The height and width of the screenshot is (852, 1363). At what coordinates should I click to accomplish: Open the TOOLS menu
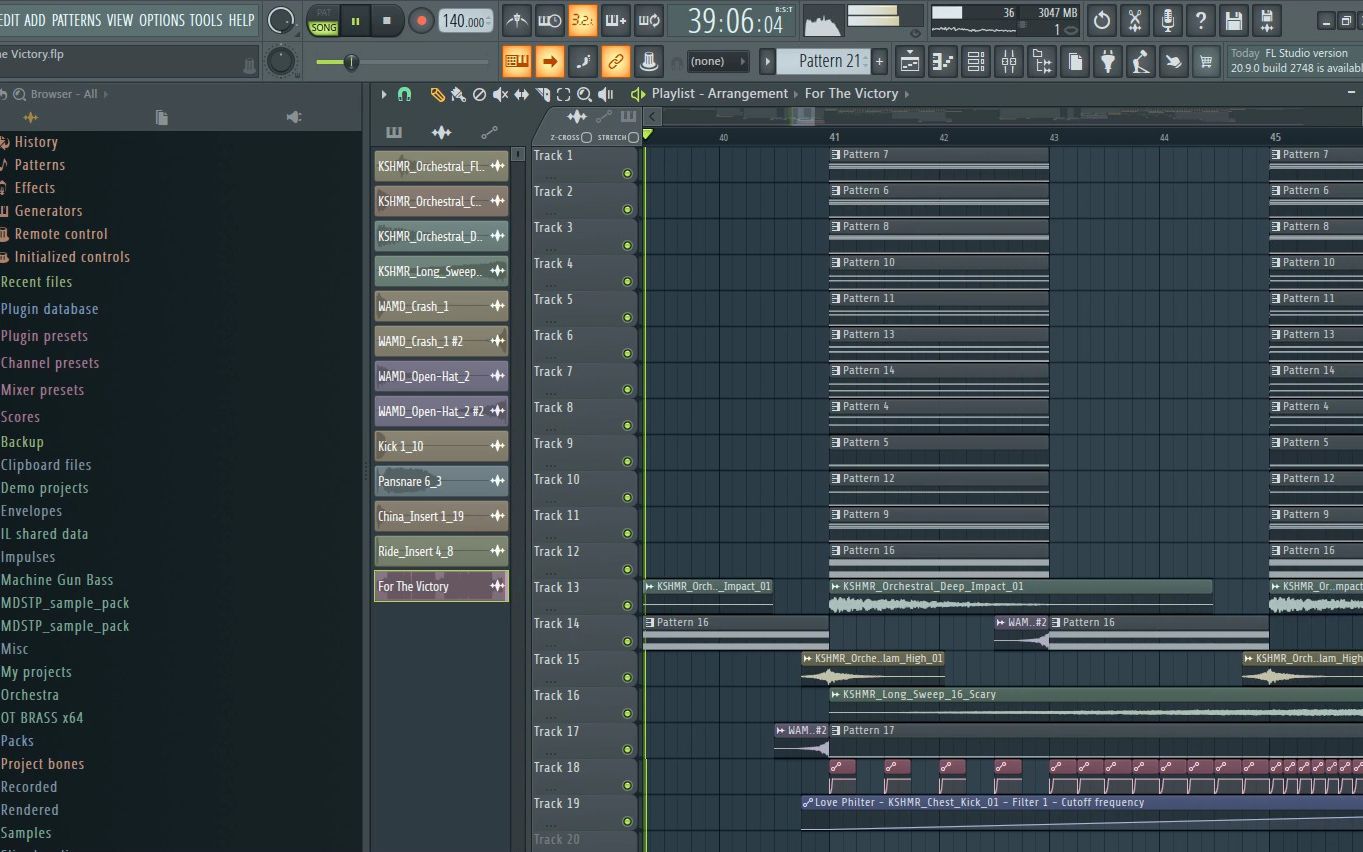point(206,20)
